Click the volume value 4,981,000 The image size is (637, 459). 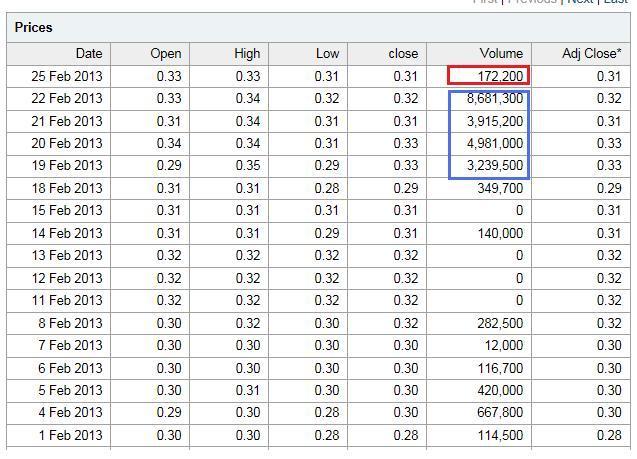click(x=495, y=143)
